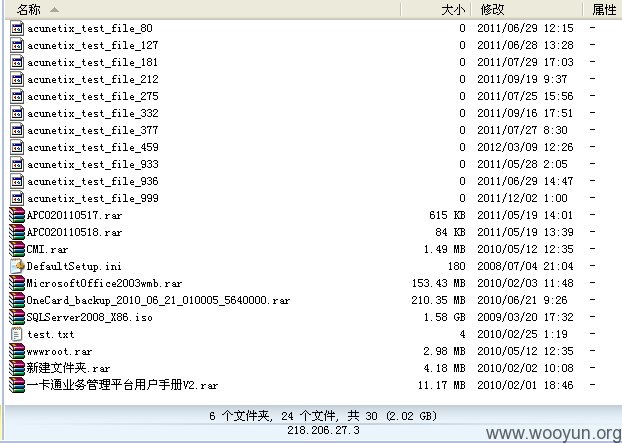Select file name acunetix_test_file_212
This screenshot has width=622, height=443.
pyautogui.click(x=93, y=80)
